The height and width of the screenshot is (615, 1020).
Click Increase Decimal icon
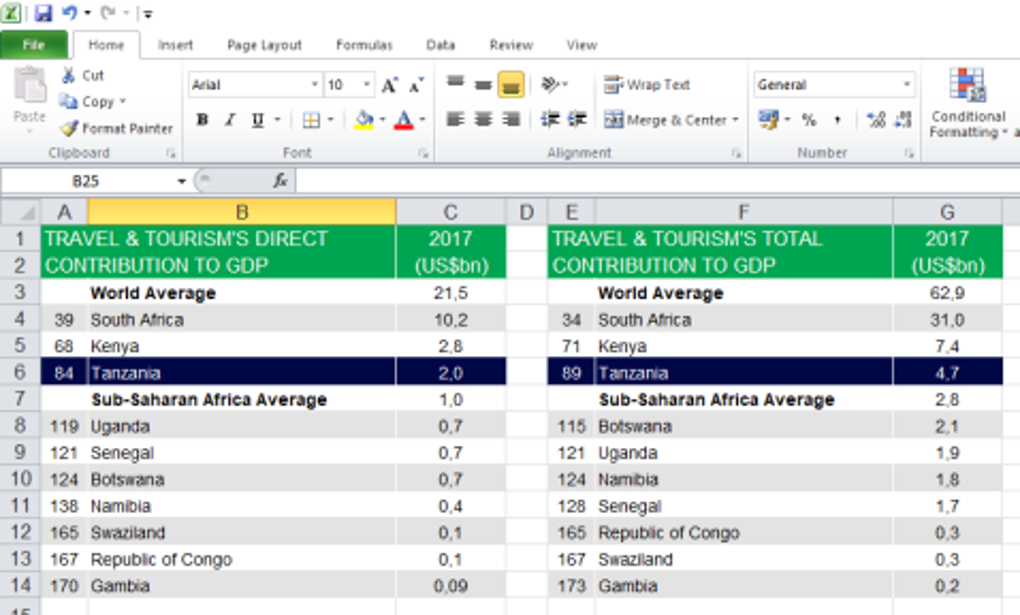[876, 120]
